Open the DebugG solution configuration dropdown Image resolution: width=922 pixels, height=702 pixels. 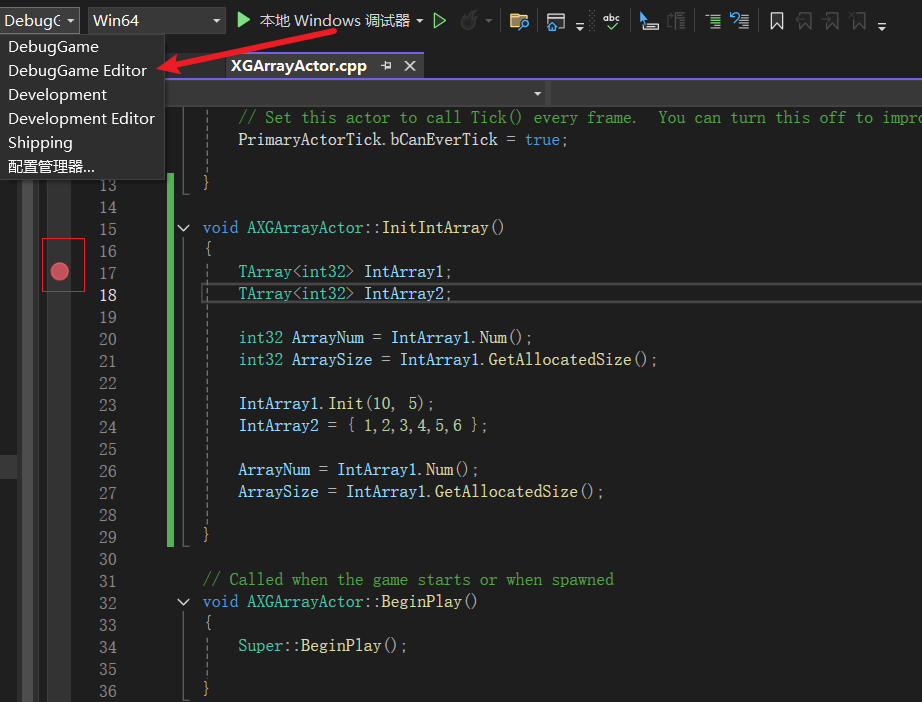(40, 21)
